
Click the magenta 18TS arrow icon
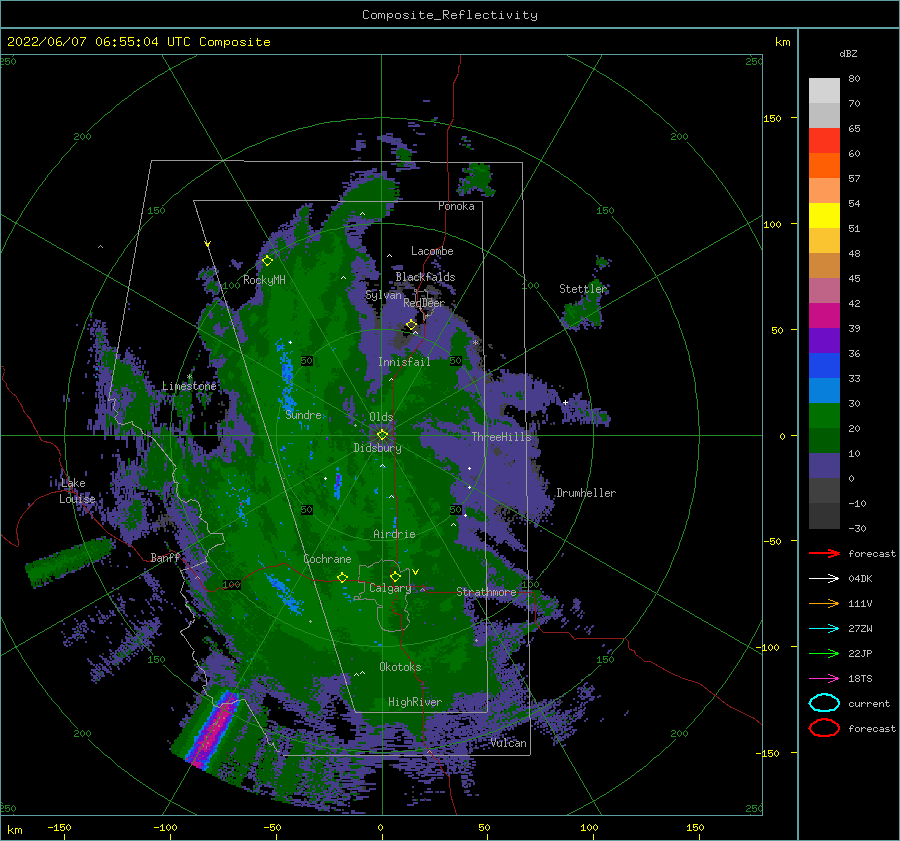824,678
